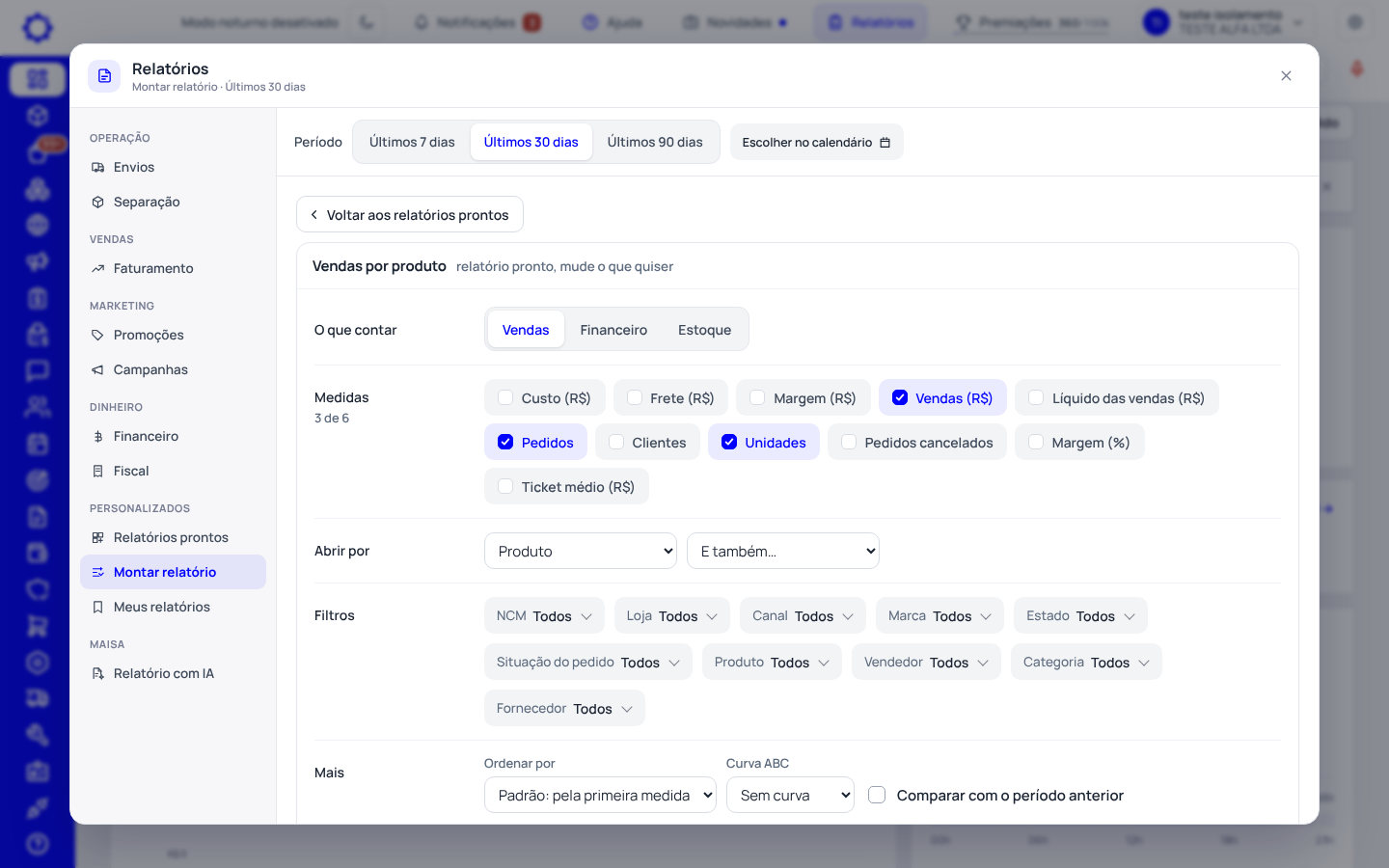Click the Campanhas megaphone icon
1389x868 pixels.
[97, 370]
